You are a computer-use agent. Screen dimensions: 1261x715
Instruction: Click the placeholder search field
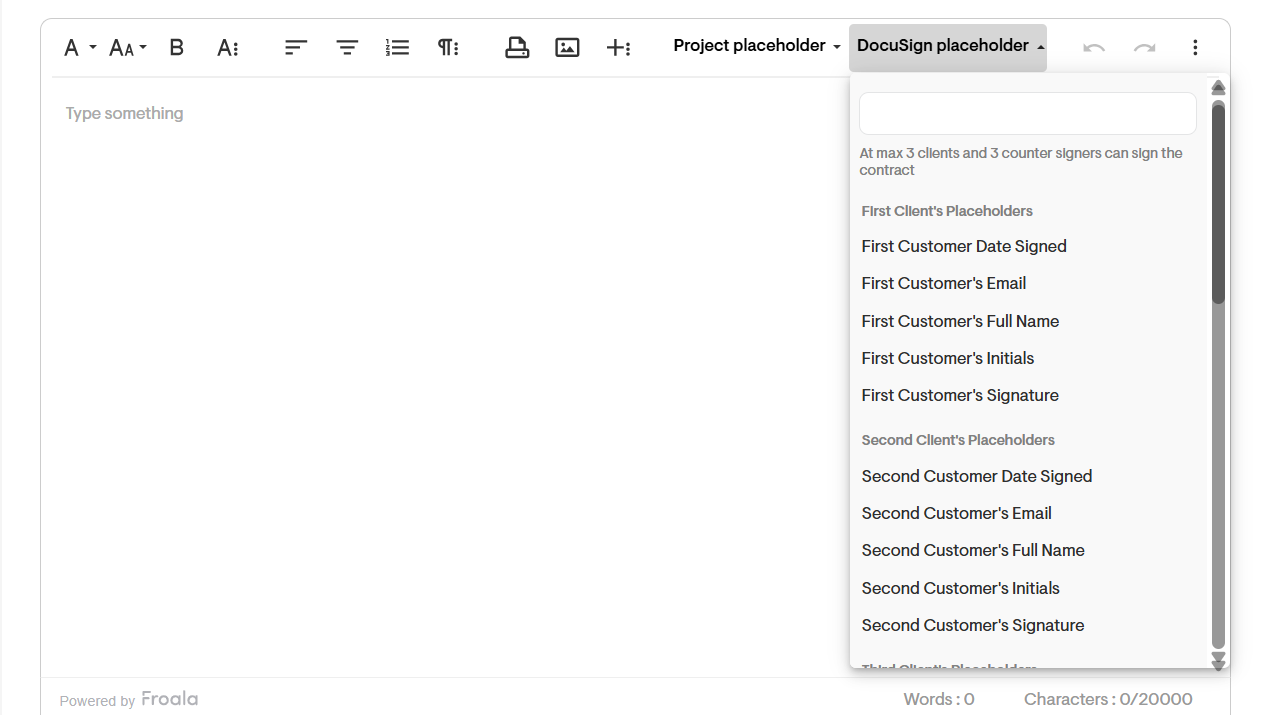[1028, 114]
